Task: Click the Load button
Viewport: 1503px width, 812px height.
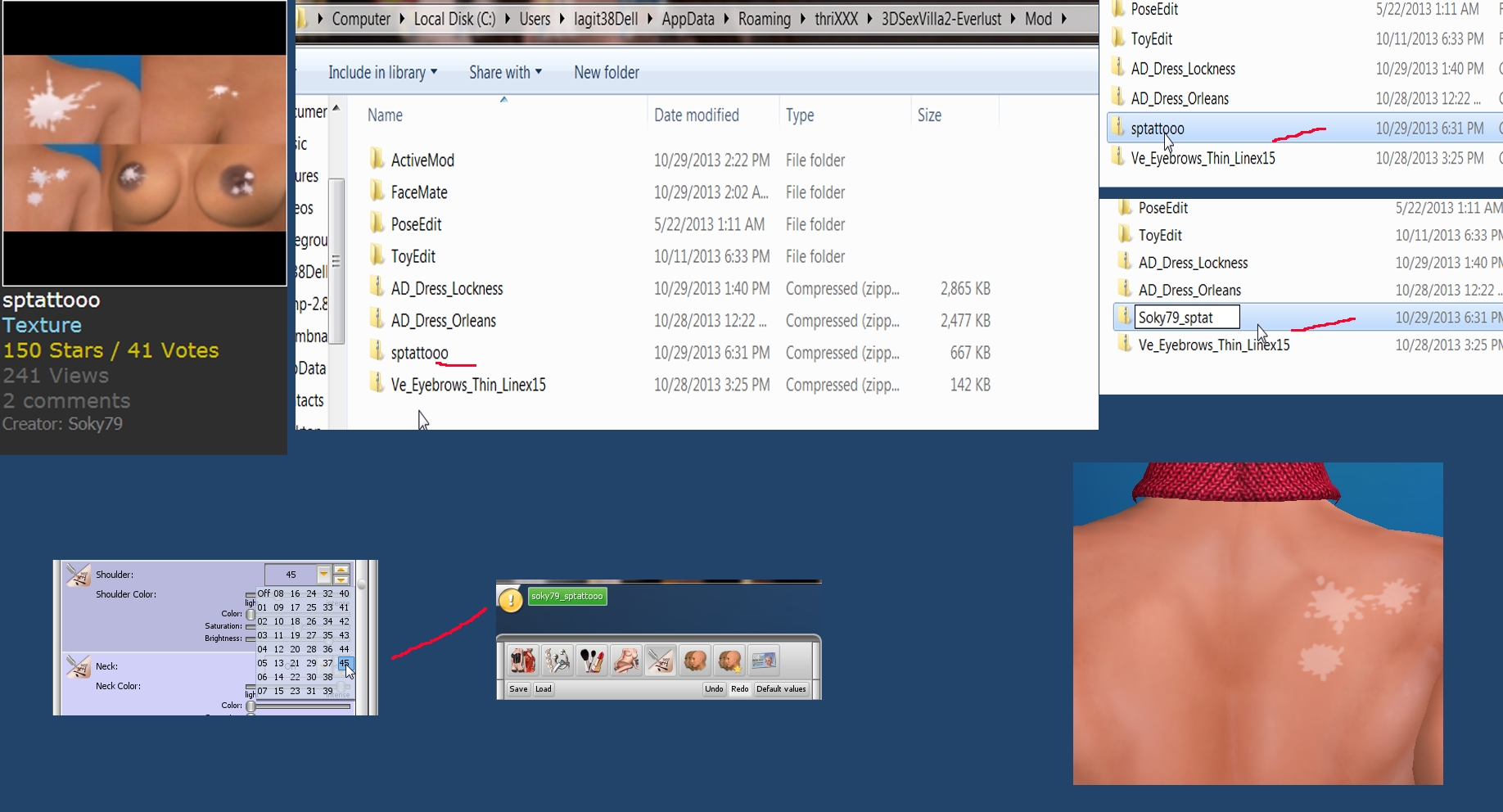Action: tap(544, 689)
